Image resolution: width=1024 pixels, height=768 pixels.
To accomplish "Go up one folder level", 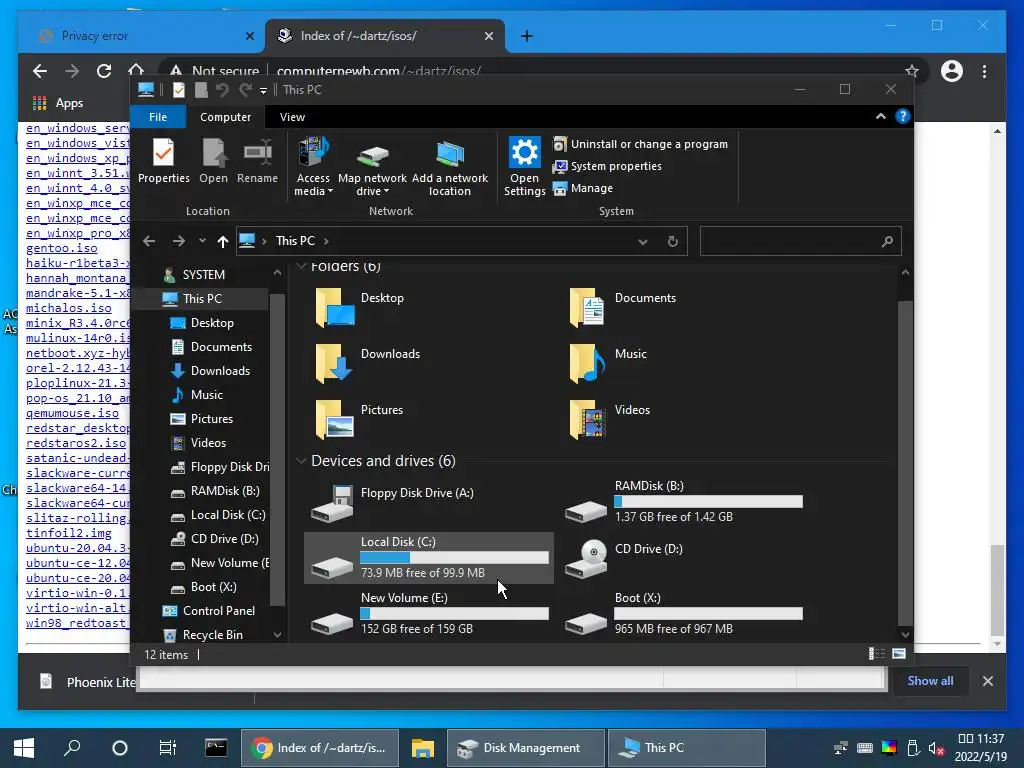I will tap(223, 242).
